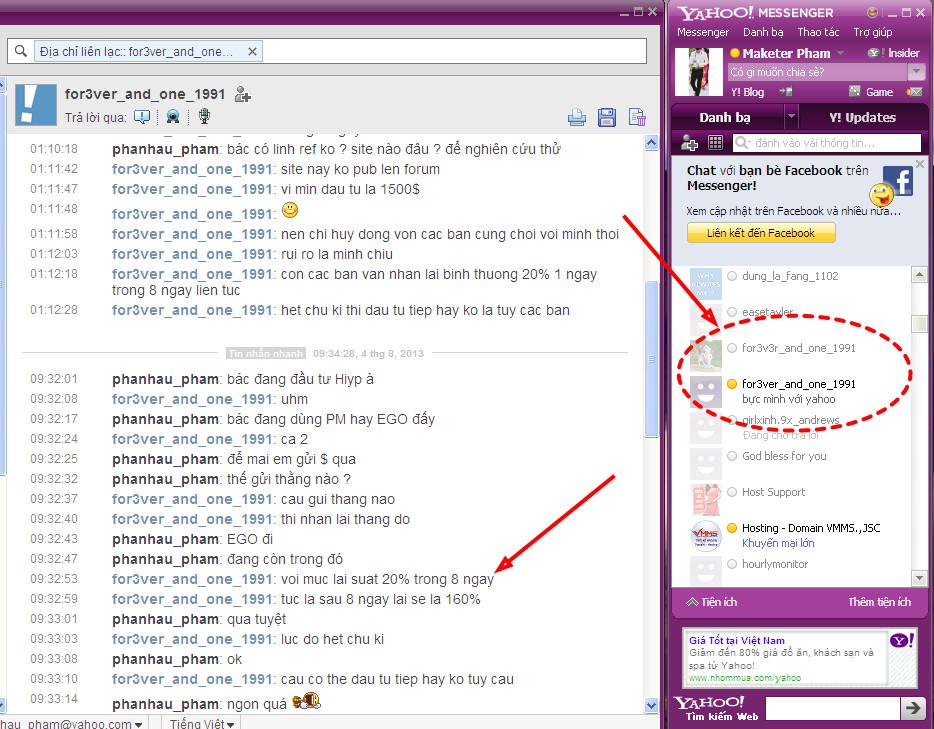The width and height of the screenshot is (934, 729).
Task: Open the Trợ giúp menu
Action: coord(873,32)
